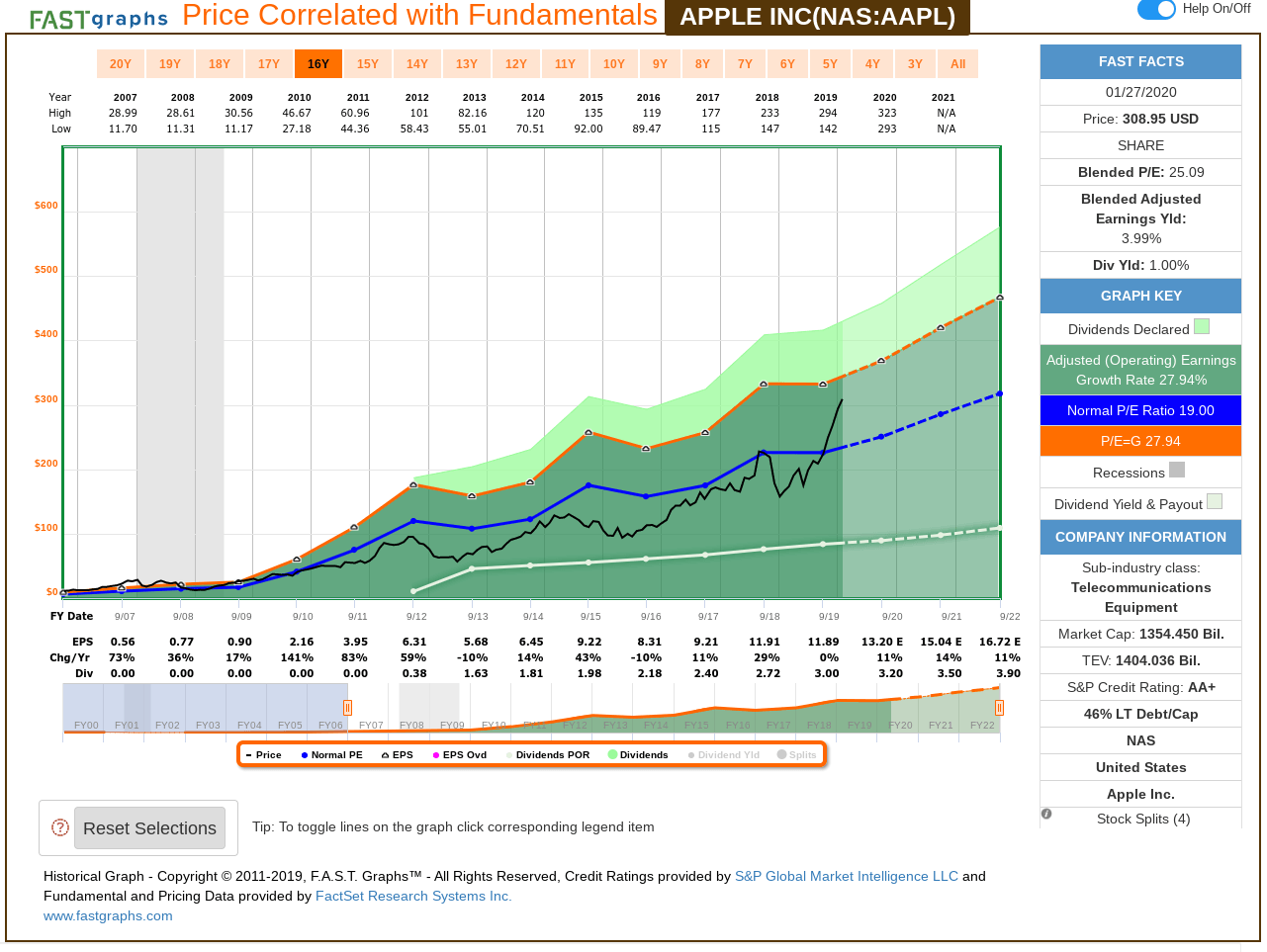Open FactSet Research Systems Inc. link

pyautogui.click(x=413, y=897)
